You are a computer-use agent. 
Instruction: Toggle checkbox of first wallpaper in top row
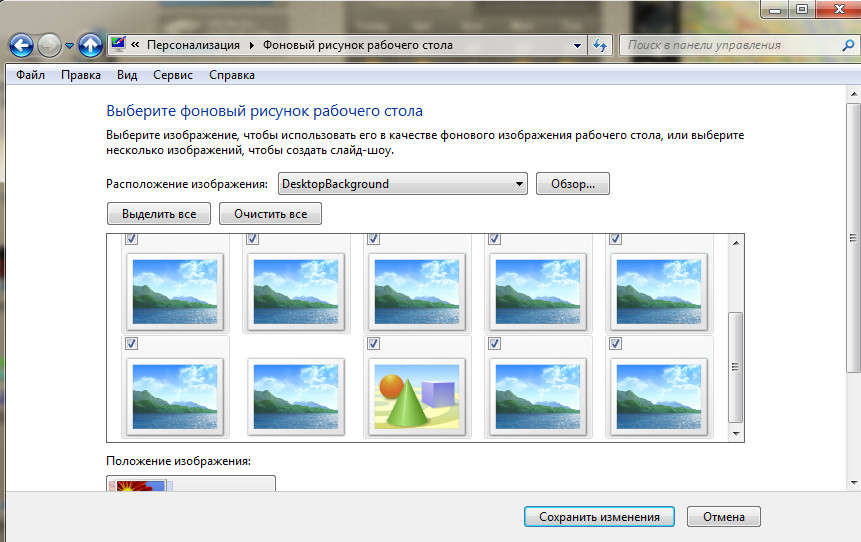(132, 239)
